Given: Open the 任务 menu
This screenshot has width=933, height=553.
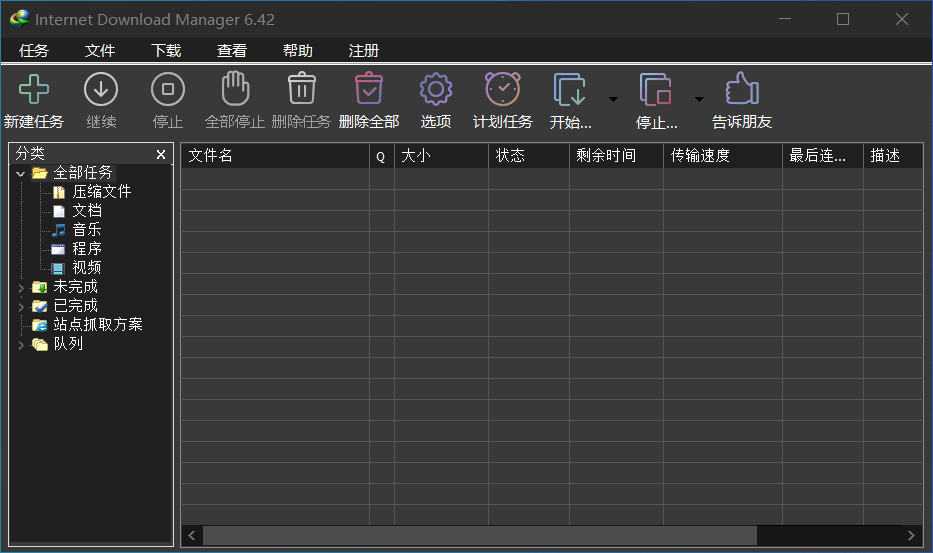Looking at the screenshot, I should [33, 51].
